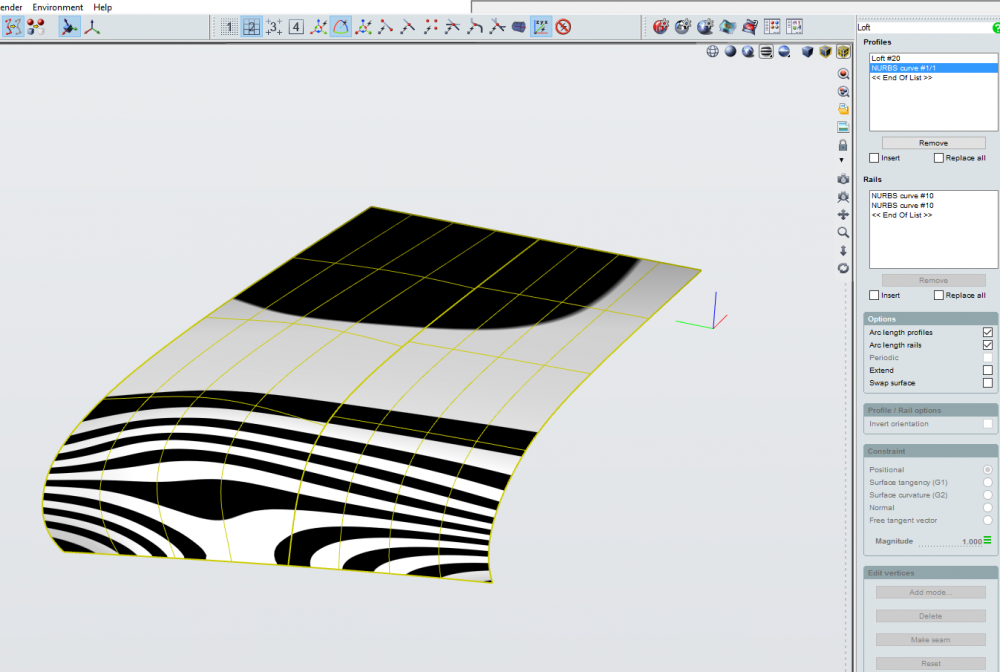Select End Of List in the Rails list
The width and height of the screenshot is (1000, 672).
[x=934, y=215]
